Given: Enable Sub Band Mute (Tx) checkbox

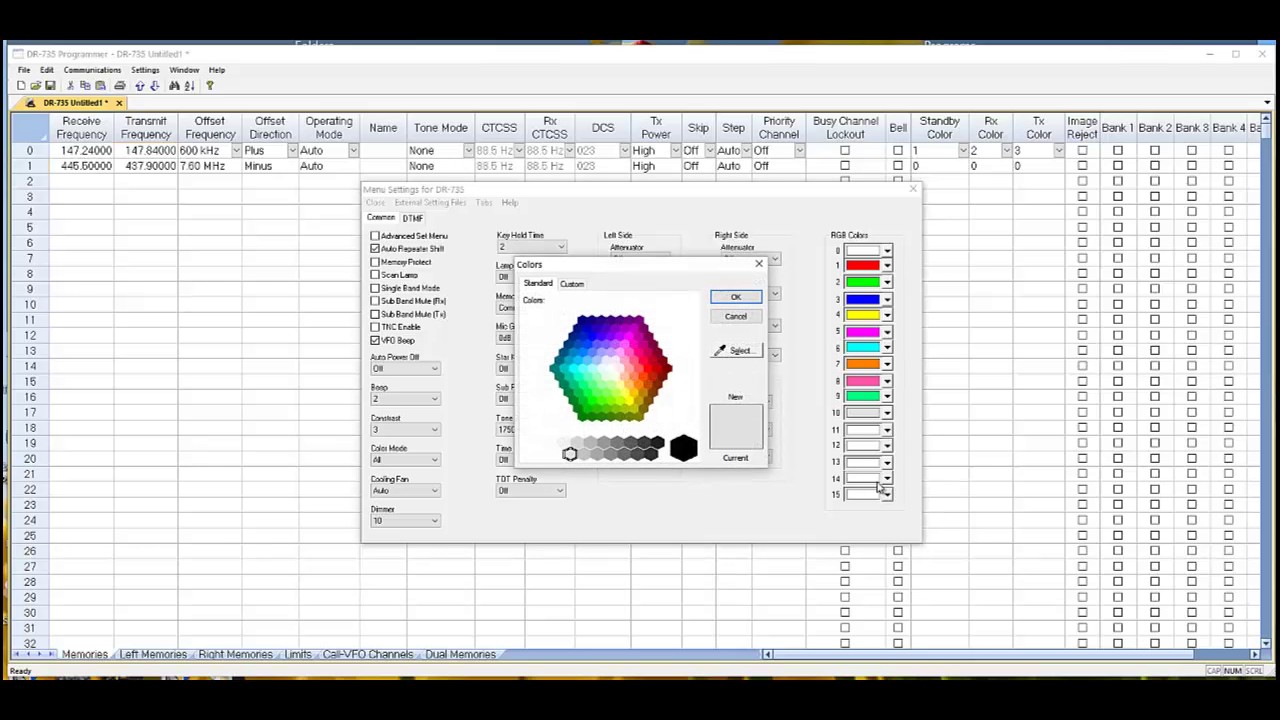Looking at the screenshot, I should click(x=375, y=314).
